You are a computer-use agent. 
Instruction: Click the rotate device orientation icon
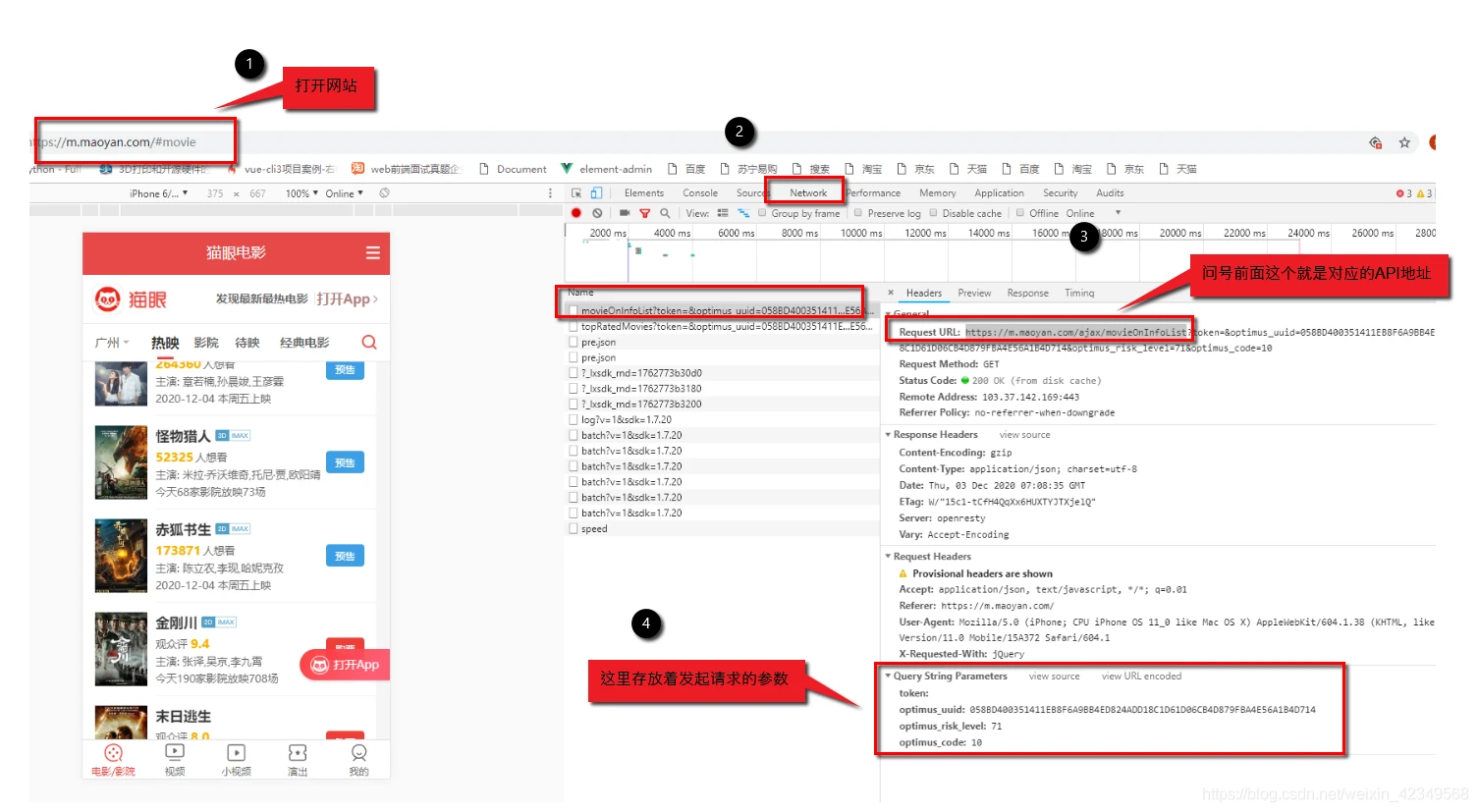coord(385,193)
